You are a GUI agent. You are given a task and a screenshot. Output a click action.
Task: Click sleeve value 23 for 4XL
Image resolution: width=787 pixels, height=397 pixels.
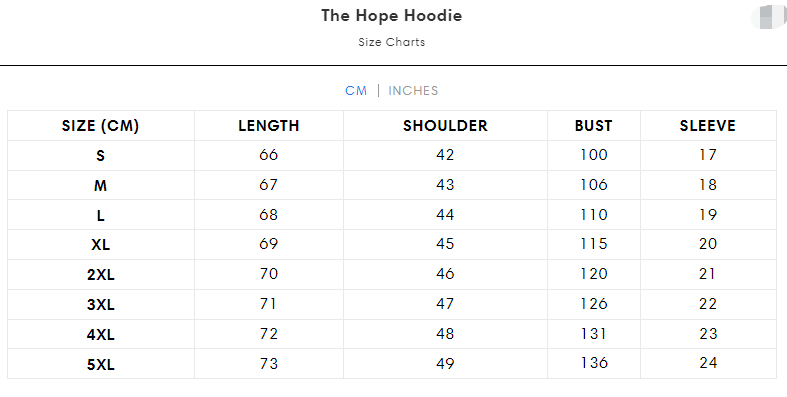(x=708, y=334)
